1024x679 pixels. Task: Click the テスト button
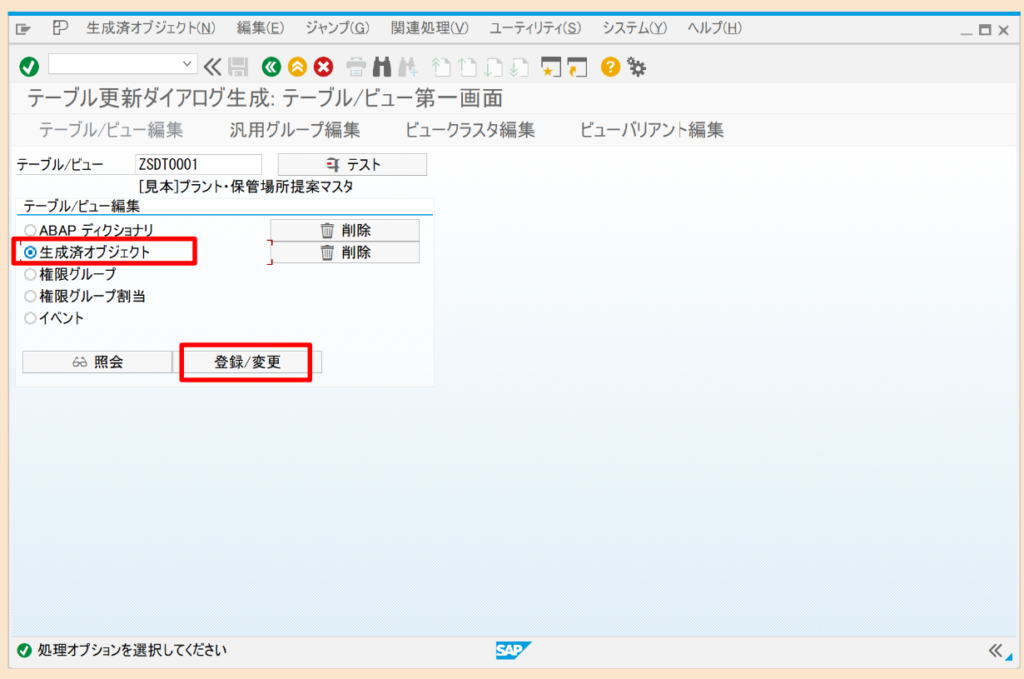352,164
